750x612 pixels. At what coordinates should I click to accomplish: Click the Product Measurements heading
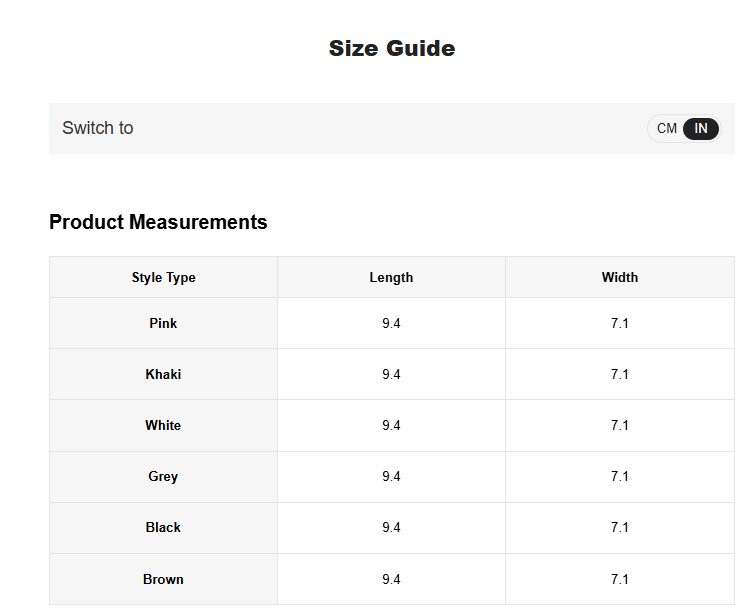(x=158, y=222)
